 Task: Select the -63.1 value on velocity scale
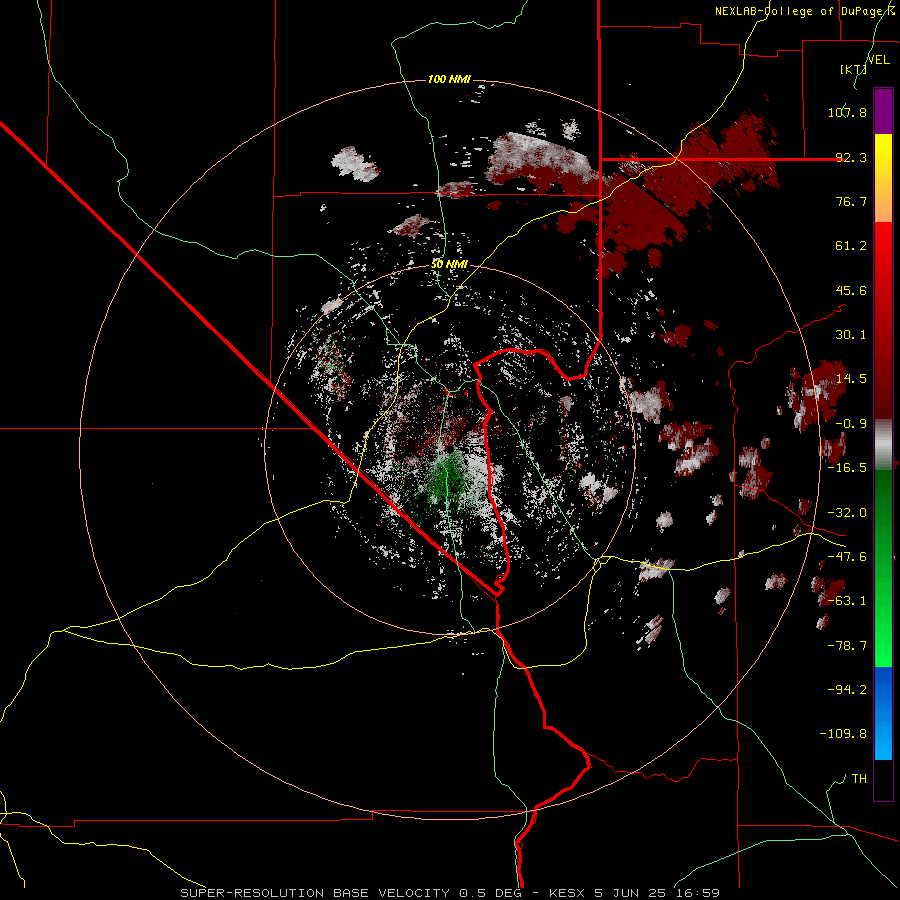[x=847, y=601]
